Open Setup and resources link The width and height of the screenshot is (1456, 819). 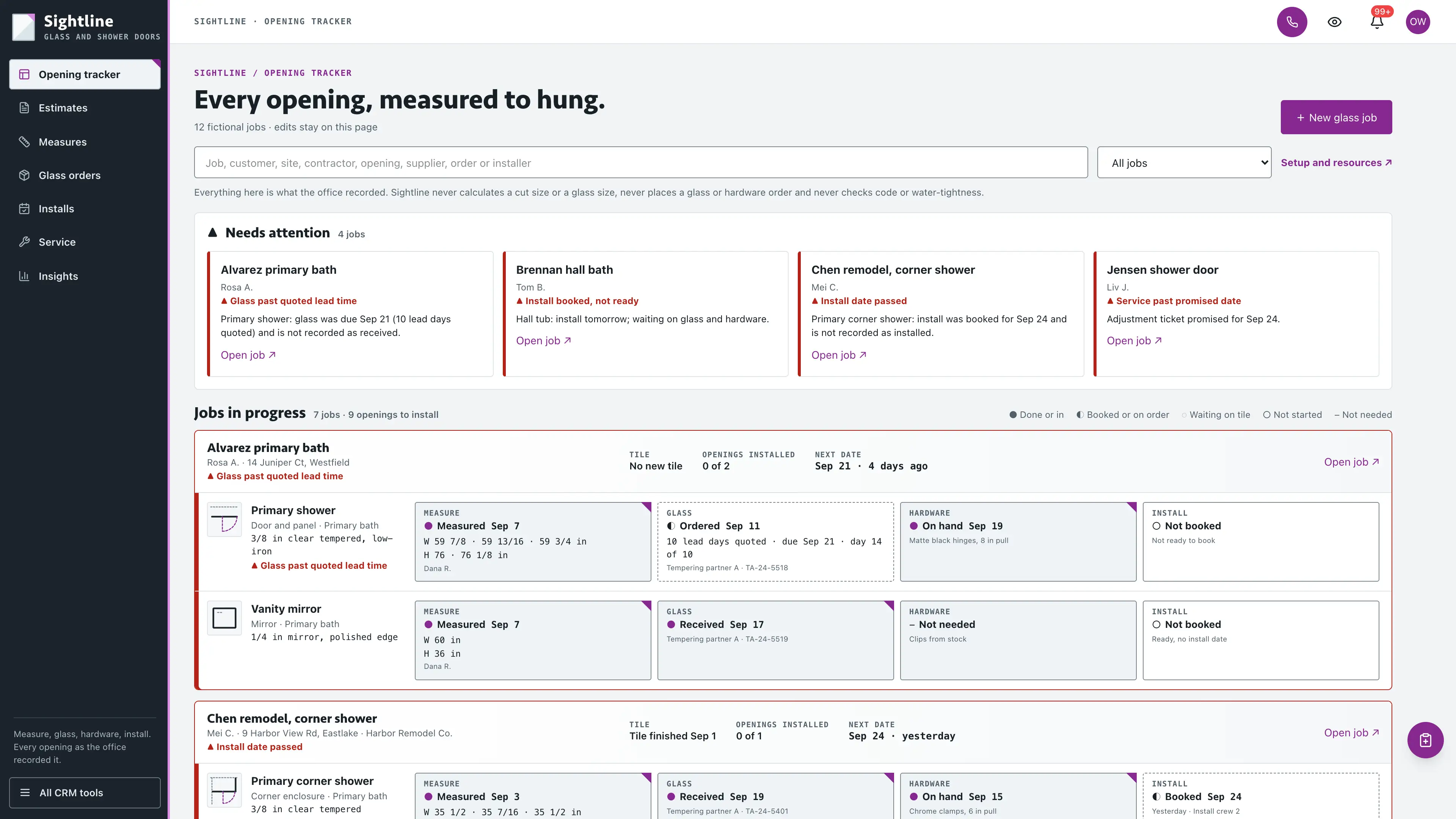[x=1336, y=163]
